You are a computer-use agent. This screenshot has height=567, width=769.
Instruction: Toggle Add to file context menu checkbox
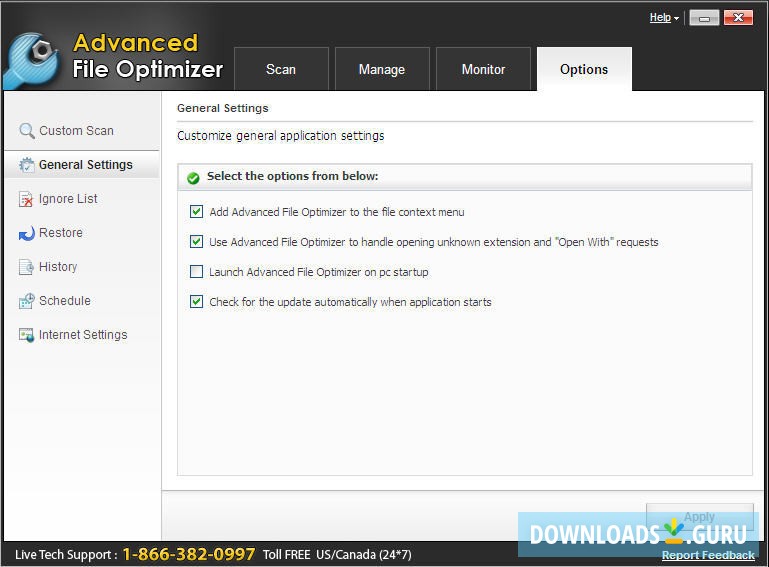click(x=196, y=211)
